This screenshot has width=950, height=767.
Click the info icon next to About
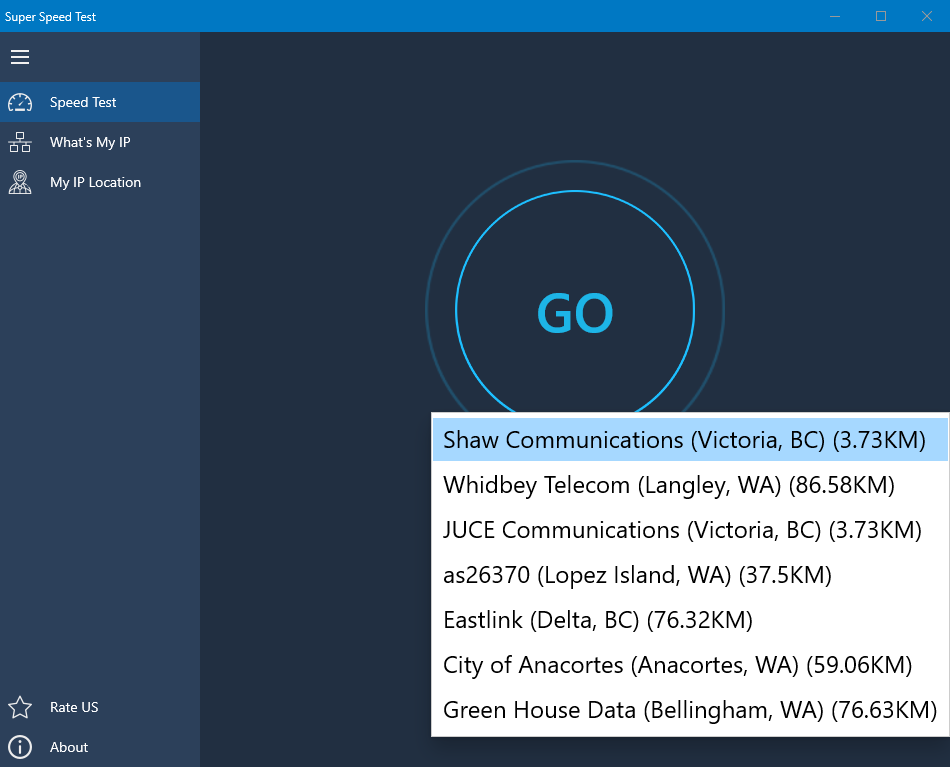pyautogui.click(x=20, y=747)
